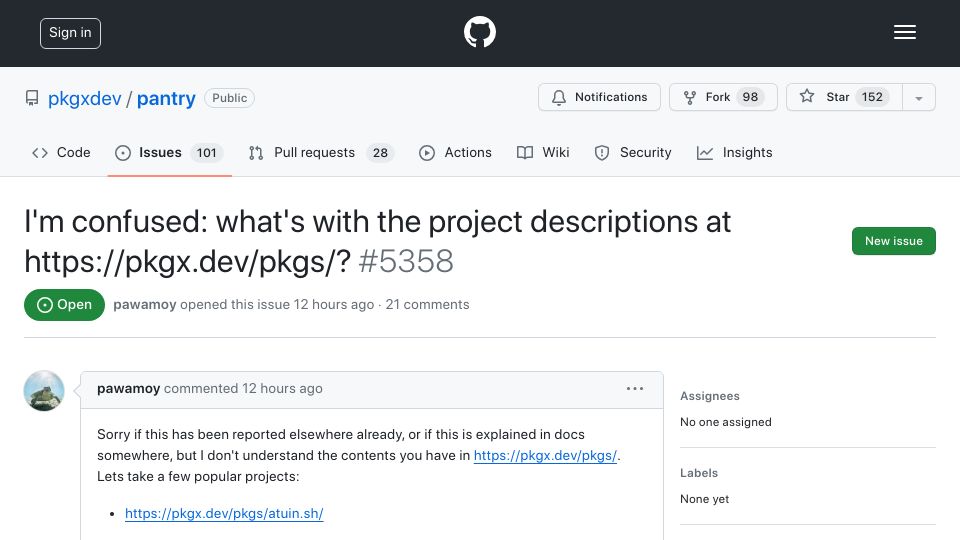Go to Pull requests tab
This screenshot has width=960, height=540.
pyautogui.click(x=321, y=152)
